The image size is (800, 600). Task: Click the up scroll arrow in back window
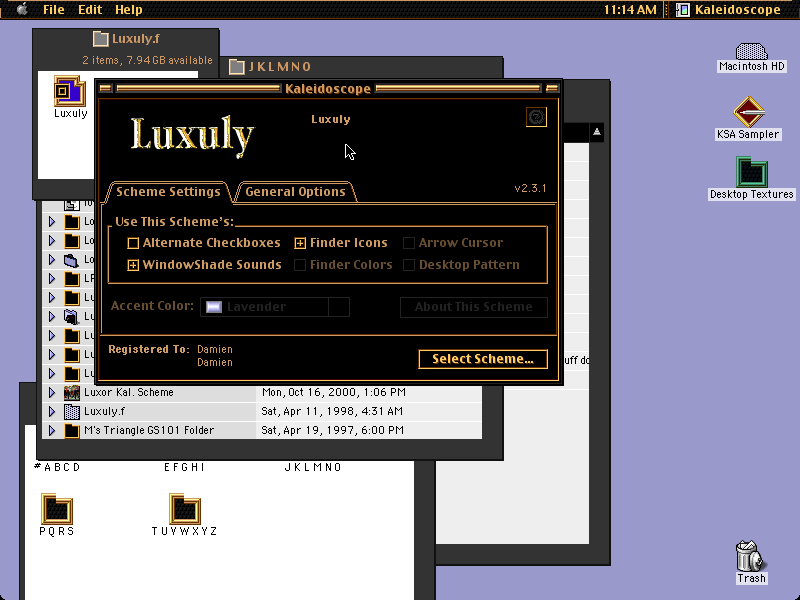(x=596, y=132)
